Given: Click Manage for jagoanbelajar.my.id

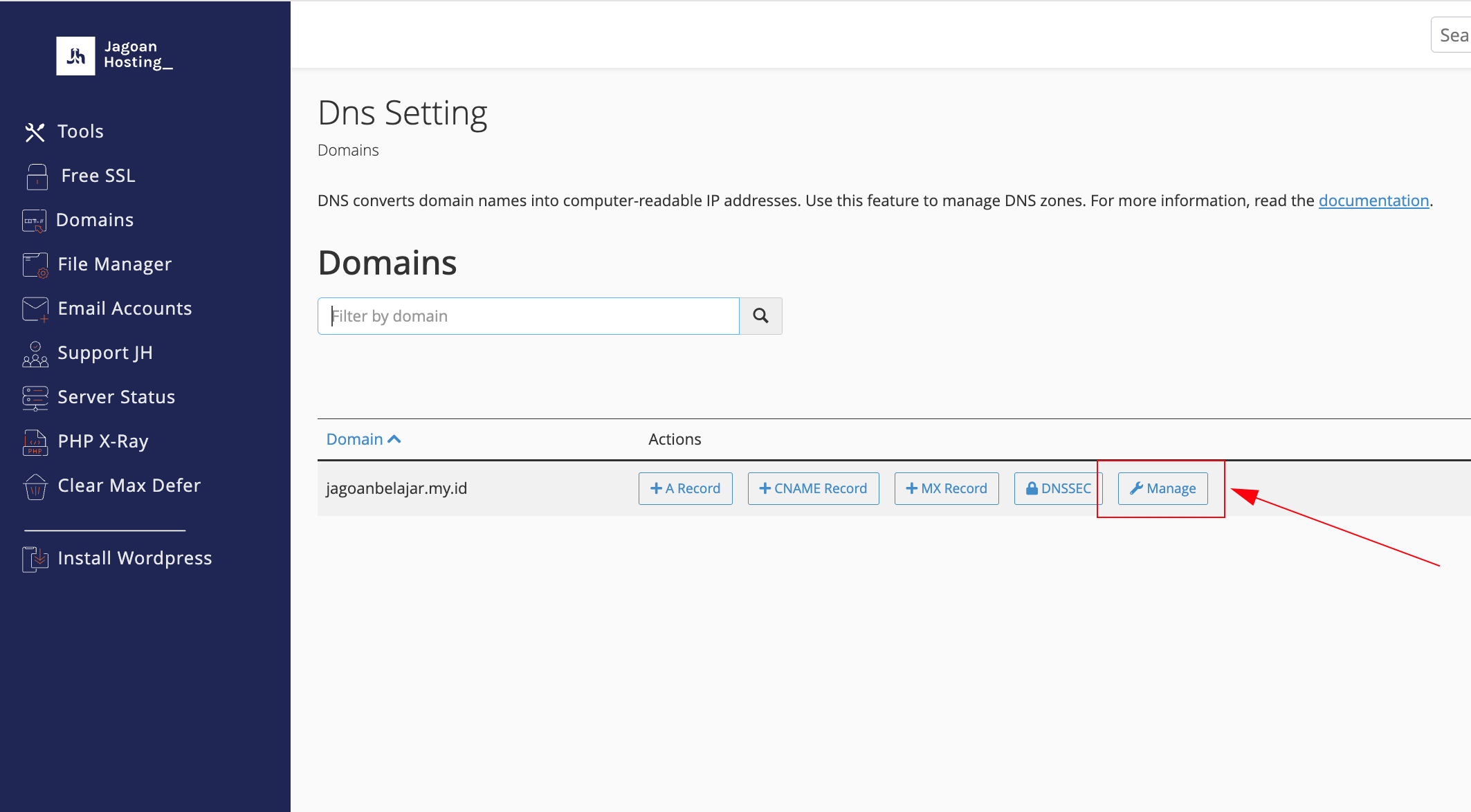Looking at the screenshot, I should click(x=1162, y=488).
